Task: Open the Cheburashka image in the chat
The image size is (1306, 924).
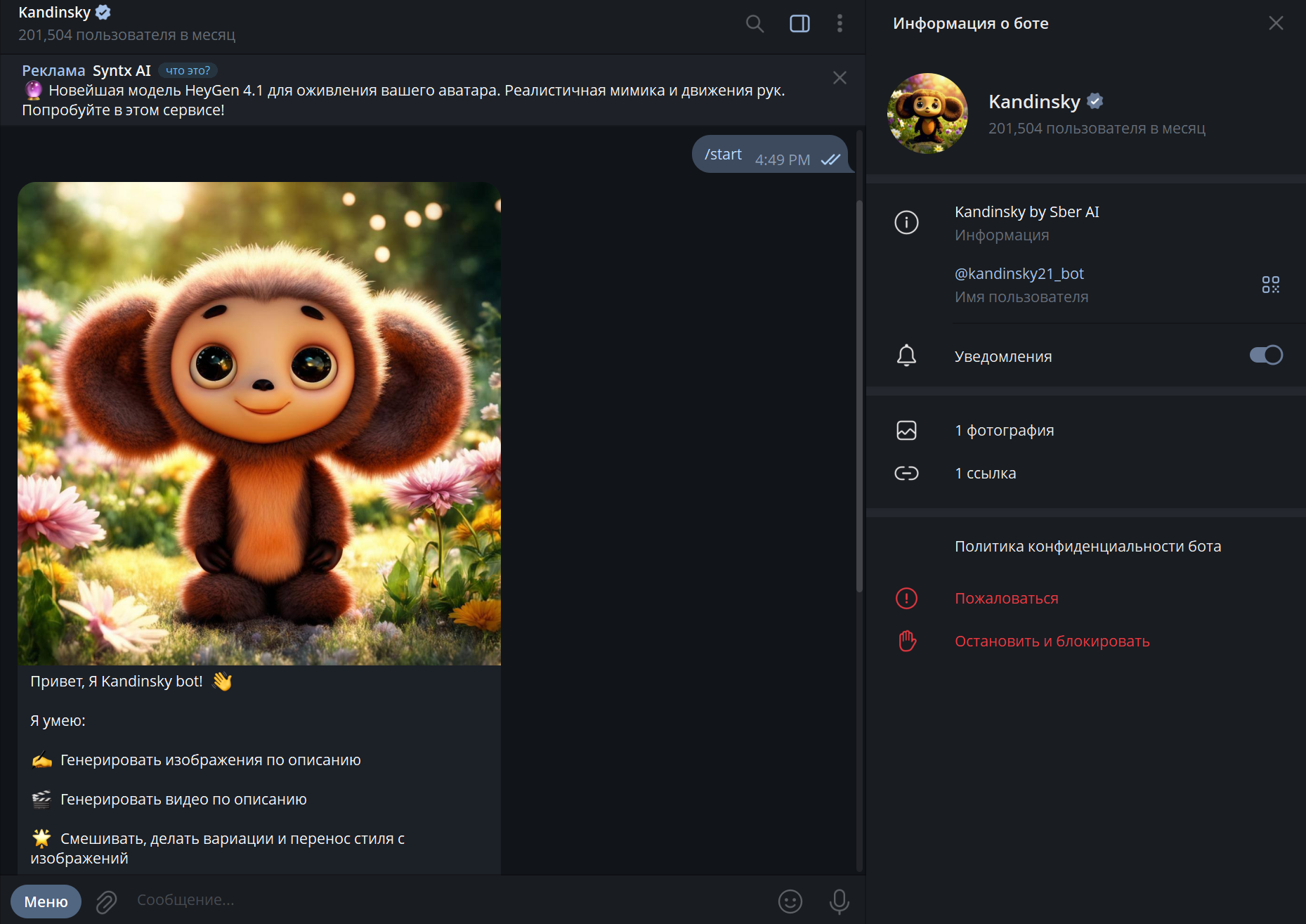Action: (259, 424)
